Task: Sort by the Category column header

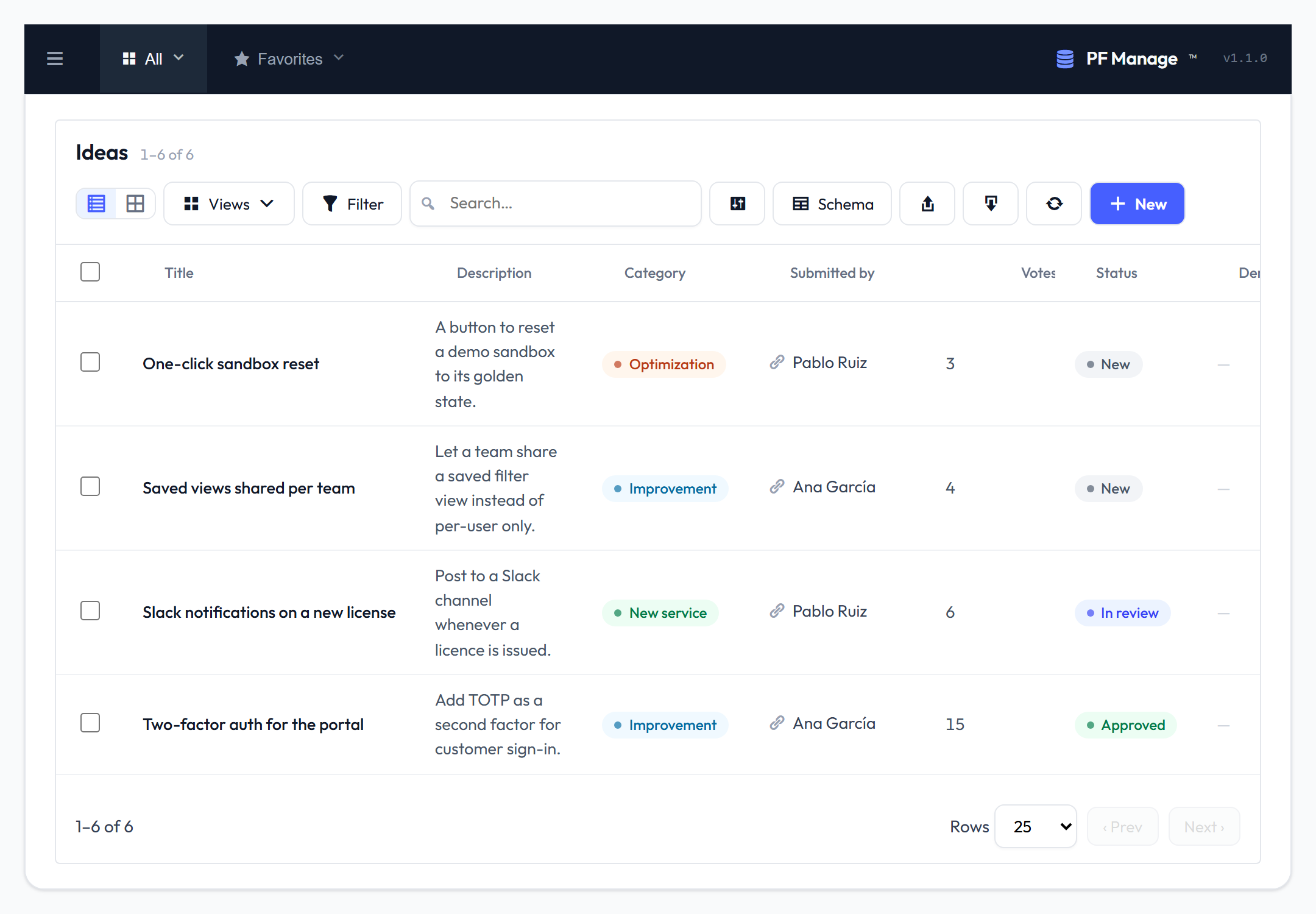Action: (655, 273)
